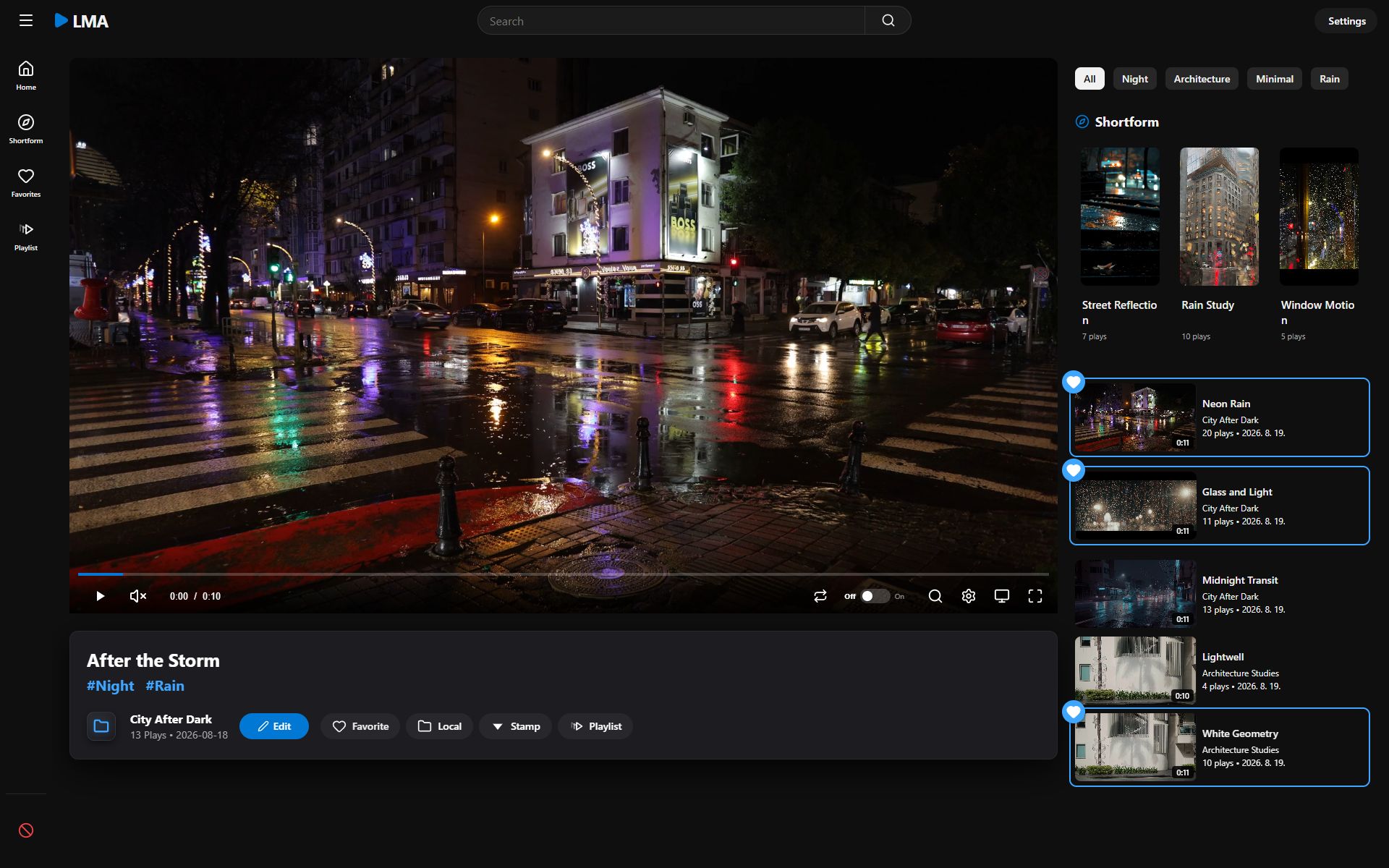Enter fullscreen mode
1389x868 pixels.
[1035, 596]
